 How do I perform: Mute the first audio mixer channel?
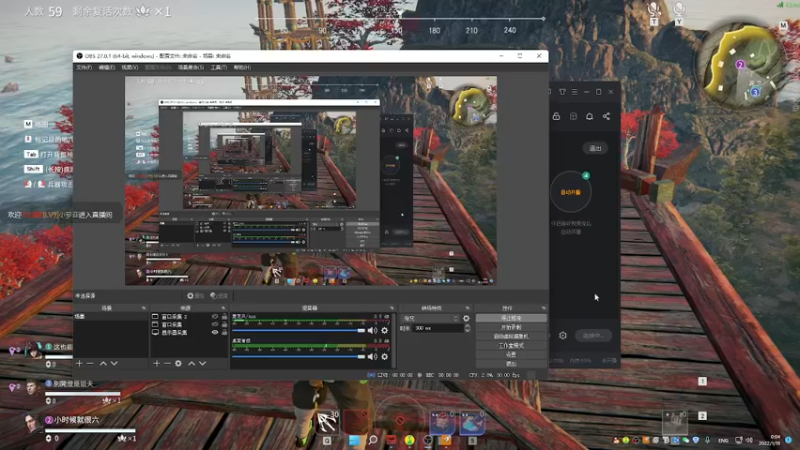click(x=372, y=331)
